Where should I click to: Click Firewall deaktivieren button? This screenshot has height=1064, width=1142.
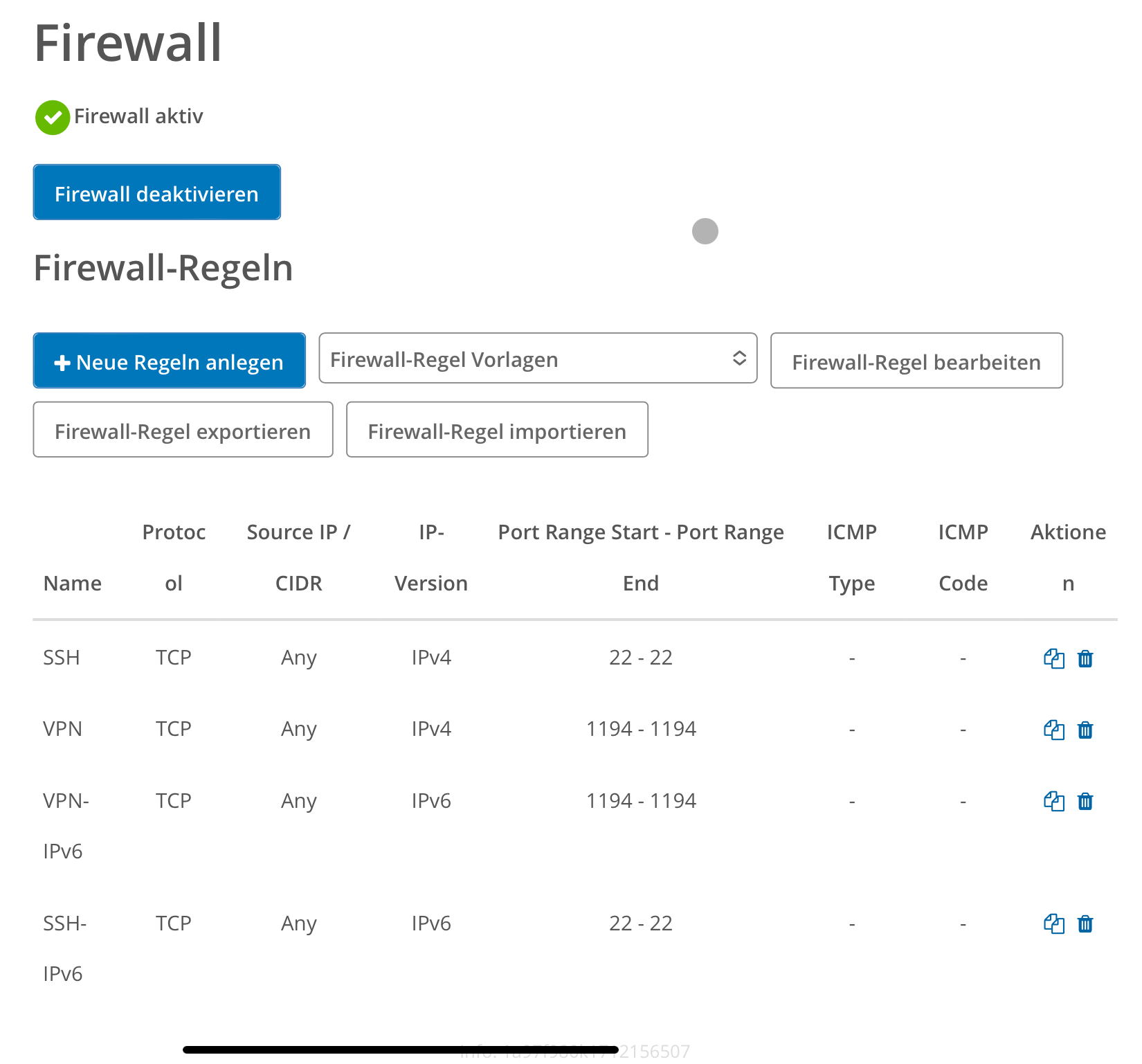157,192
